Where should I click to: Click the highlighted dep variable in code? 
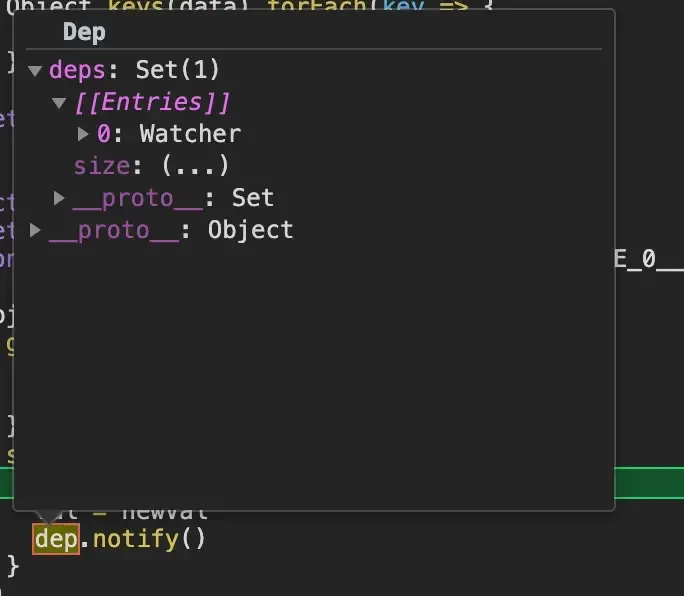tap(56, 540)
